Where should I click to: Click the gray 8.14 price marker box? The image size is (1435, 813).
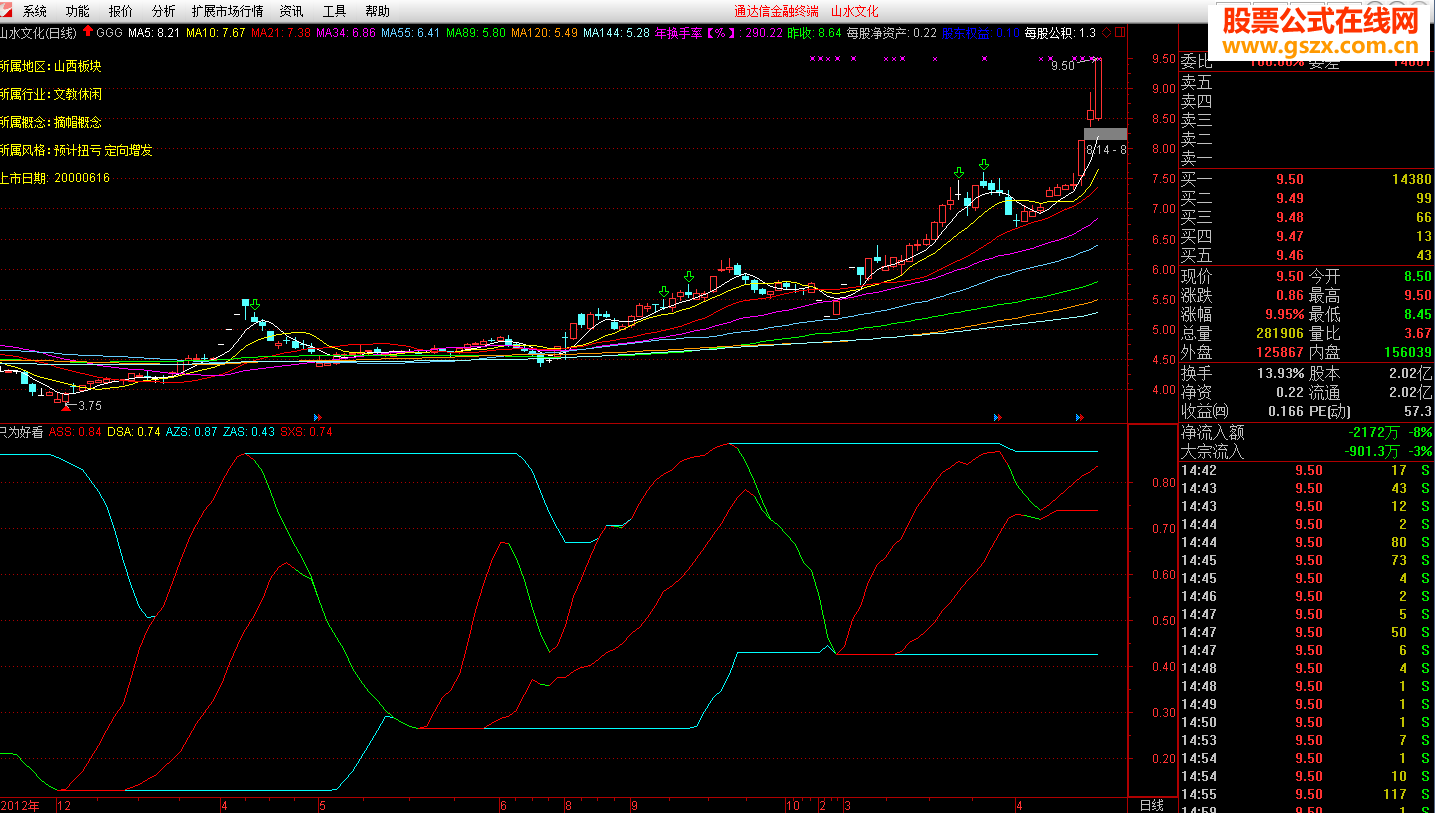1105,134
